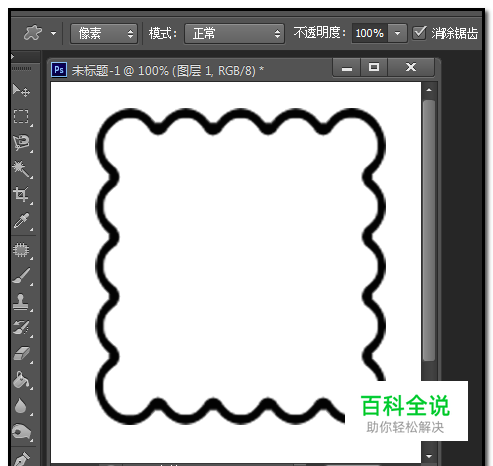This screenshot has height=466, width=493.
Task: Open the 模式 正常 blend dropdown
Action: click(234, 33)
